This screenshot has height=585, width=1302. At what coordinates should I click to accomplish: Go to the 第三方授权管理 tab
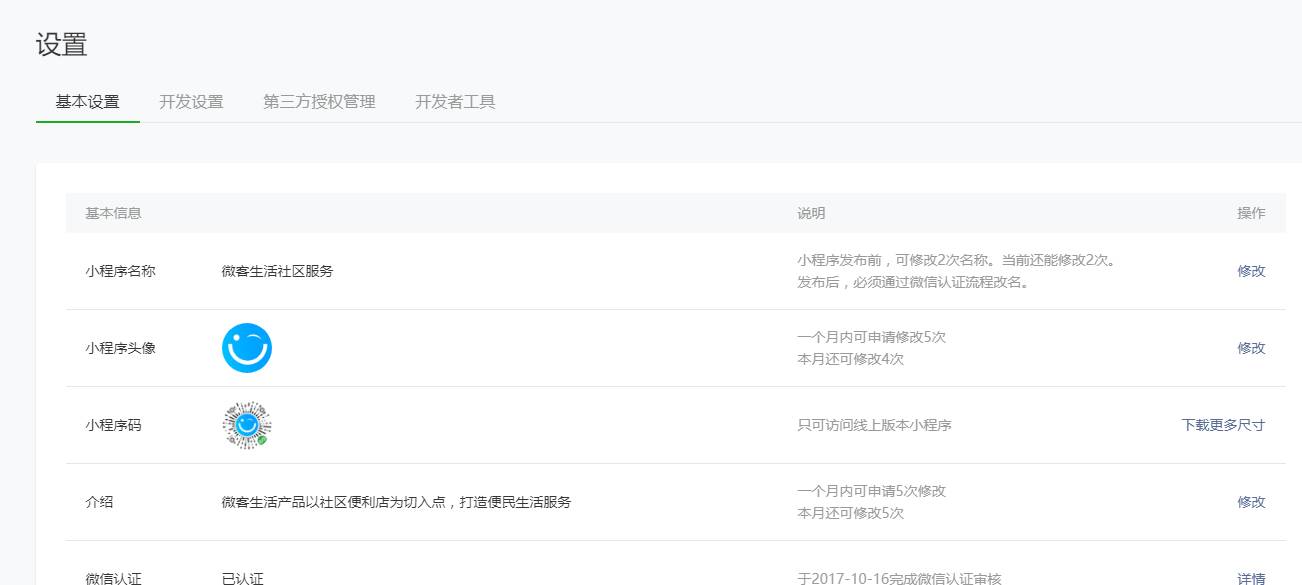point(319,102)
